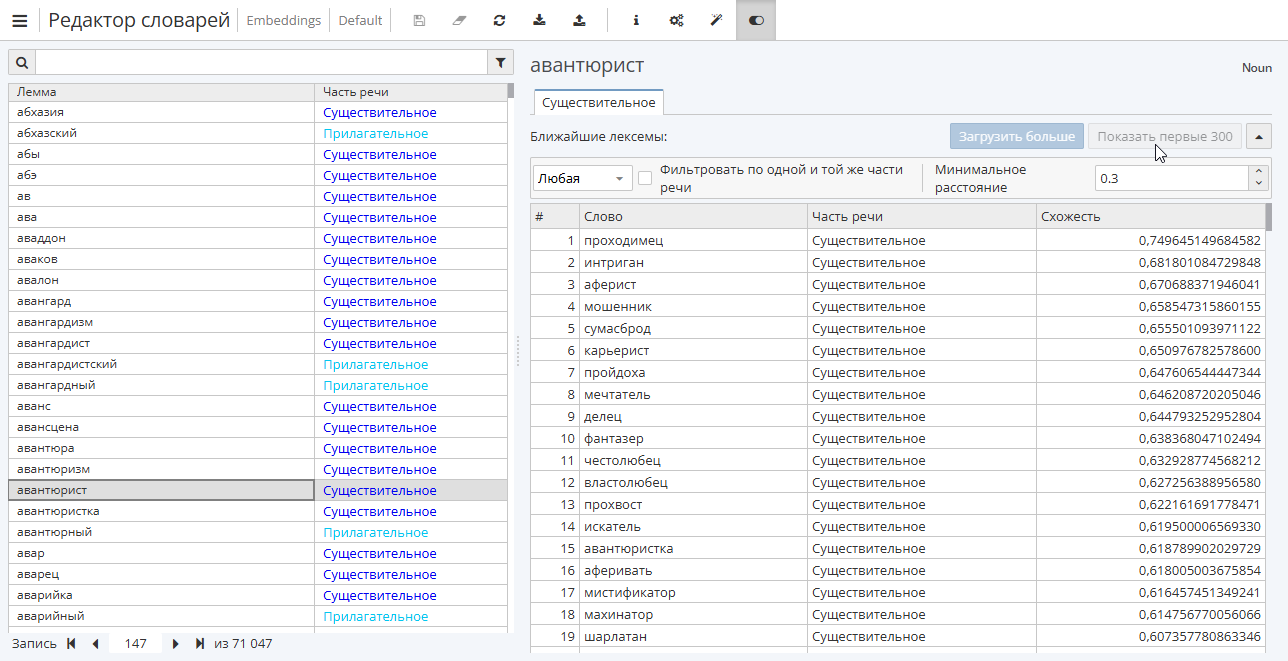This screenshot has height=661, width=1288.
Task: Click the Embeddings label in the toolbar
Action: pyautogui.click(x=284, y=20)
